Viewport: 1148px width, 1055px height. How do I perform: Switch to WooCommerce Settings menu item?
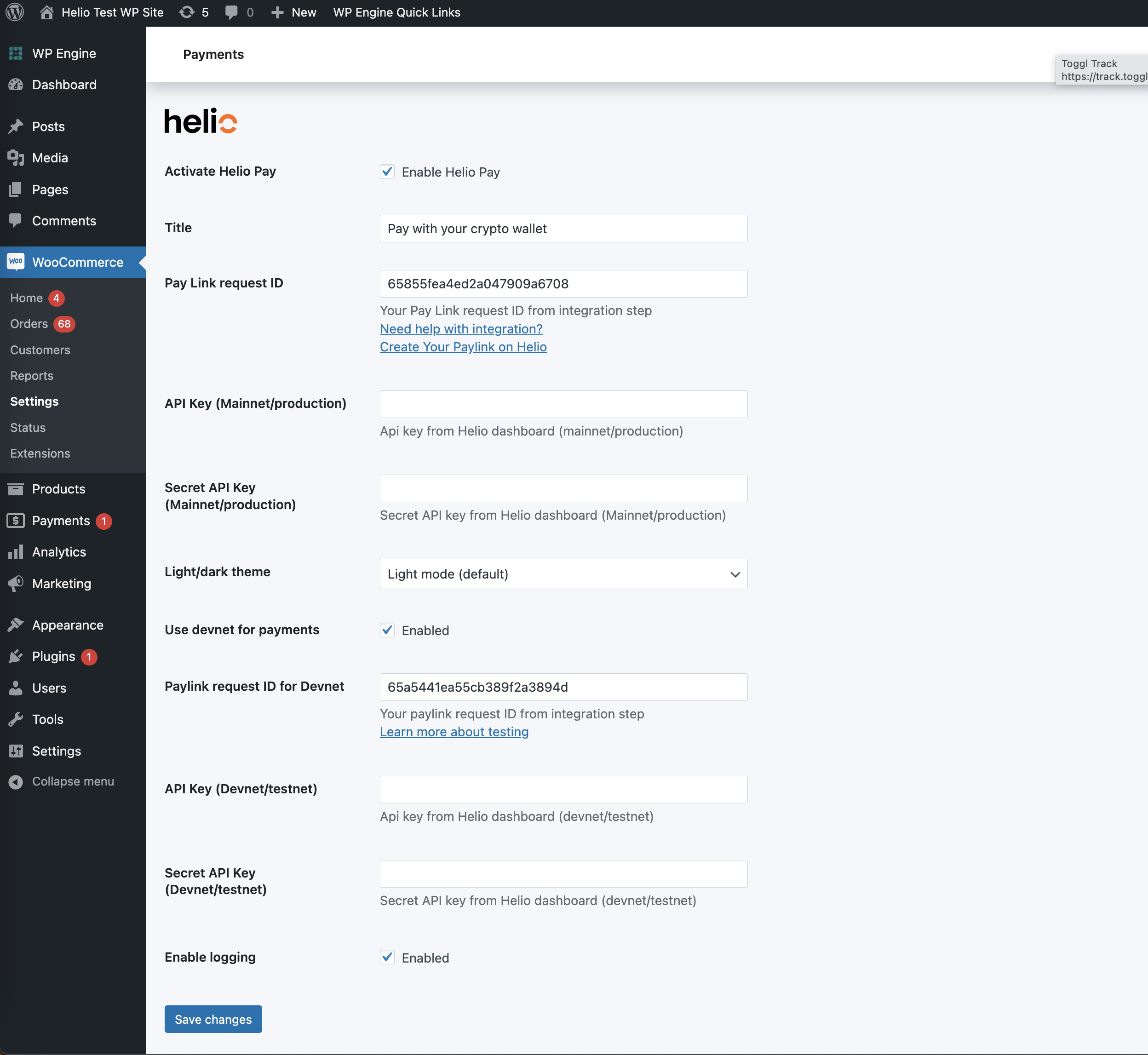click(34, 401)
